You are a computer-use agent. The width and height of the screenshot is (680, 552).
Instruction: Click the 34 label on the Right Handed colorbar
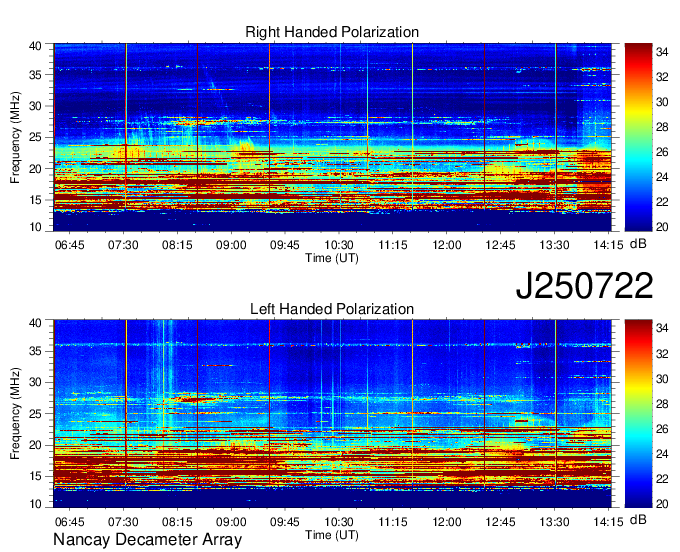662,52
